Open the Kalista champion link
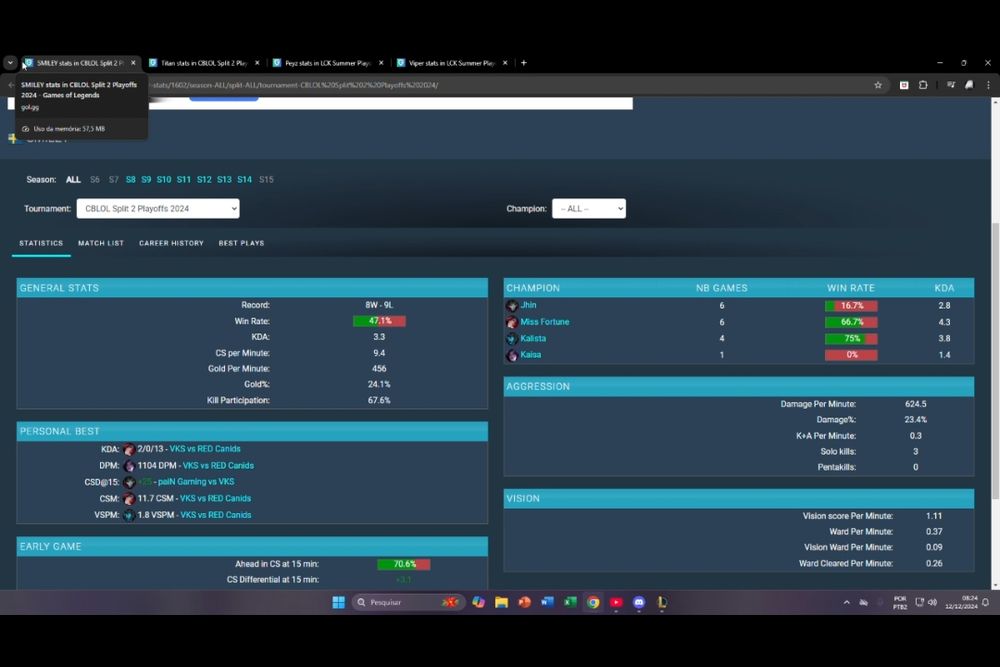Viewport: 1000px width, 667px height. [533, 339]
